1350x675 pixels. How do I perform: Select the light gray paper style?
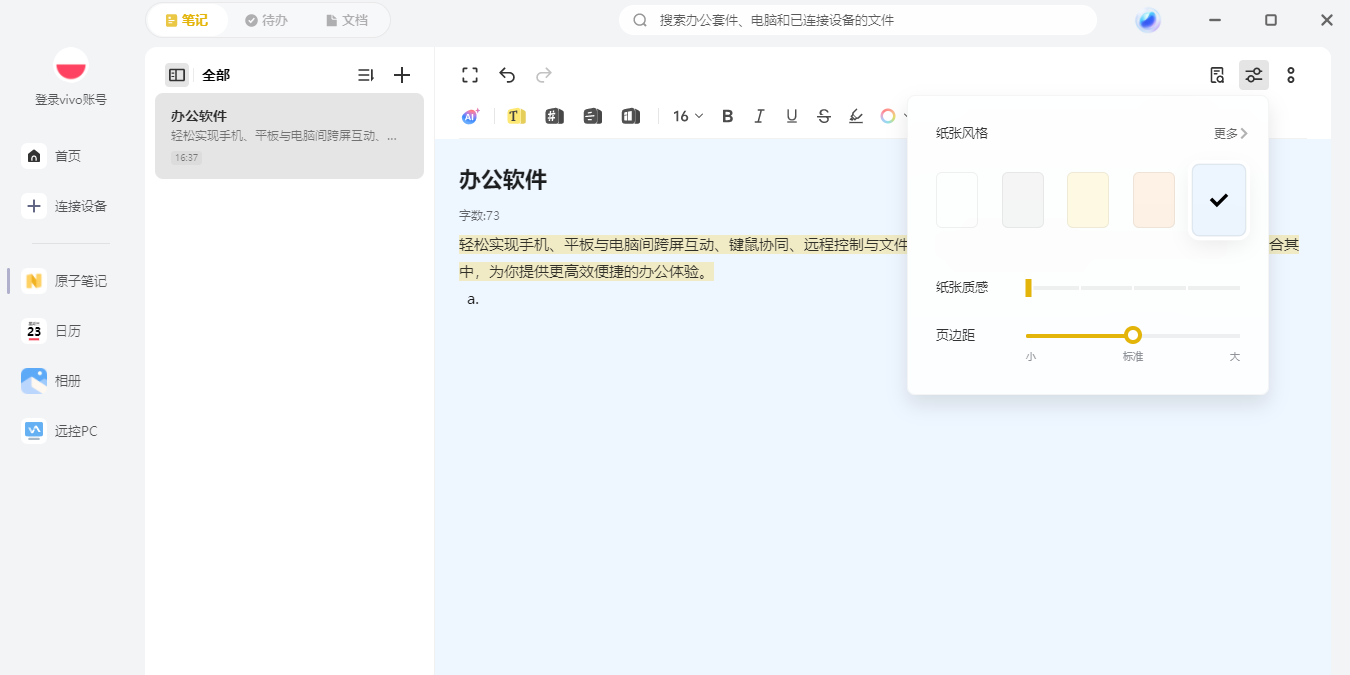click(1023, 200)
